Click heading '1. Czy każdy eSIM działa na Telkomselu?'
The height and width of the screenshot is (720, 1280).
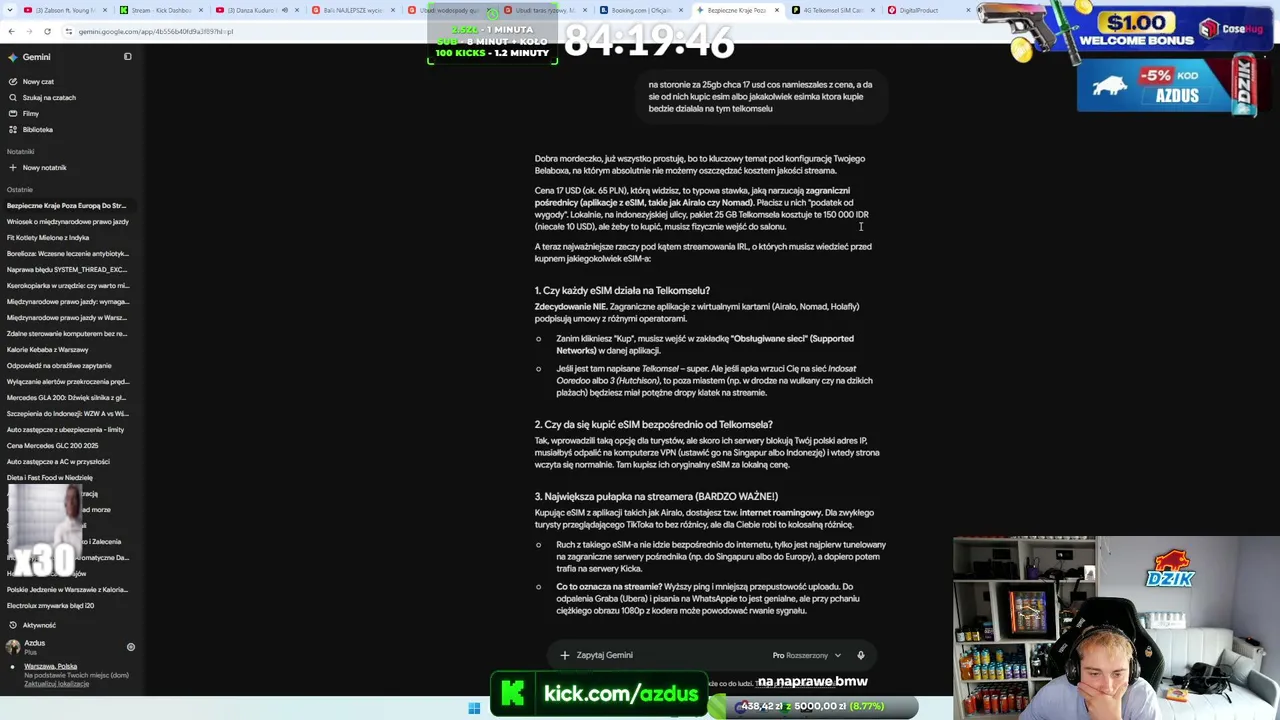pos(622,291)
